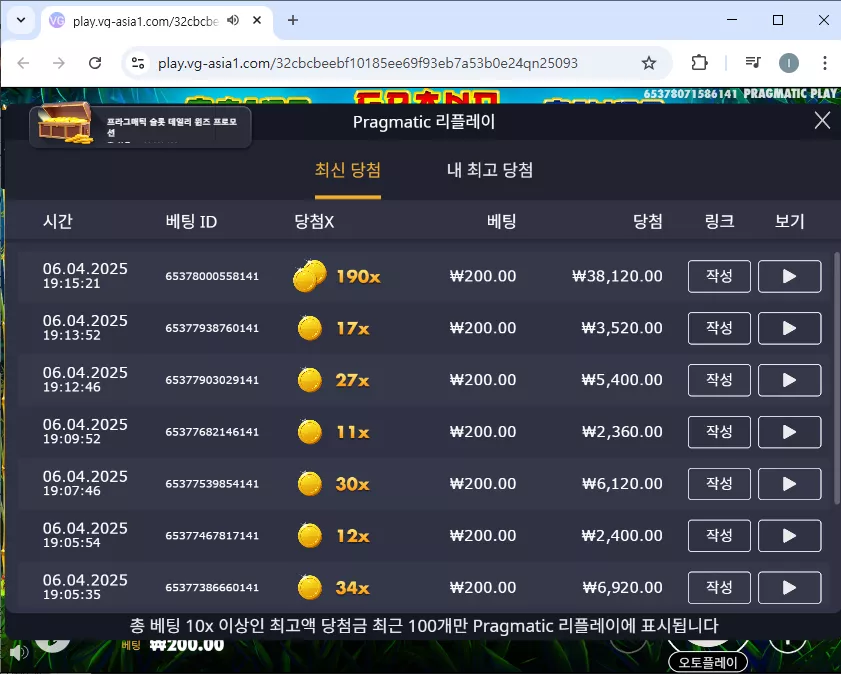841x674 pixels.
Task: Click the 링크 column header
Action: [719, 221]
